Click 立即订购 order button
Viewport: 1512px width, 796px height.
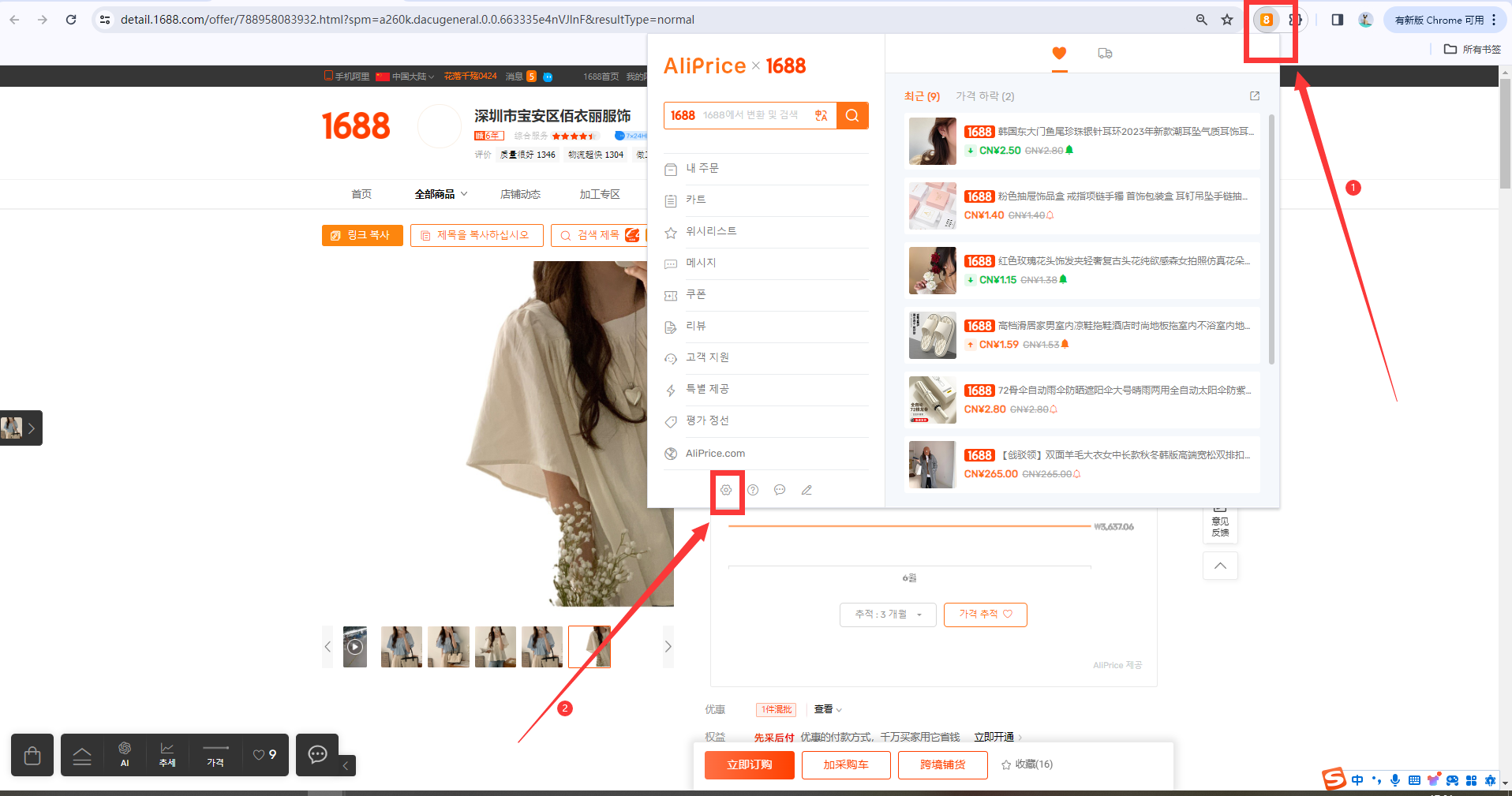(x=750, y=765)
